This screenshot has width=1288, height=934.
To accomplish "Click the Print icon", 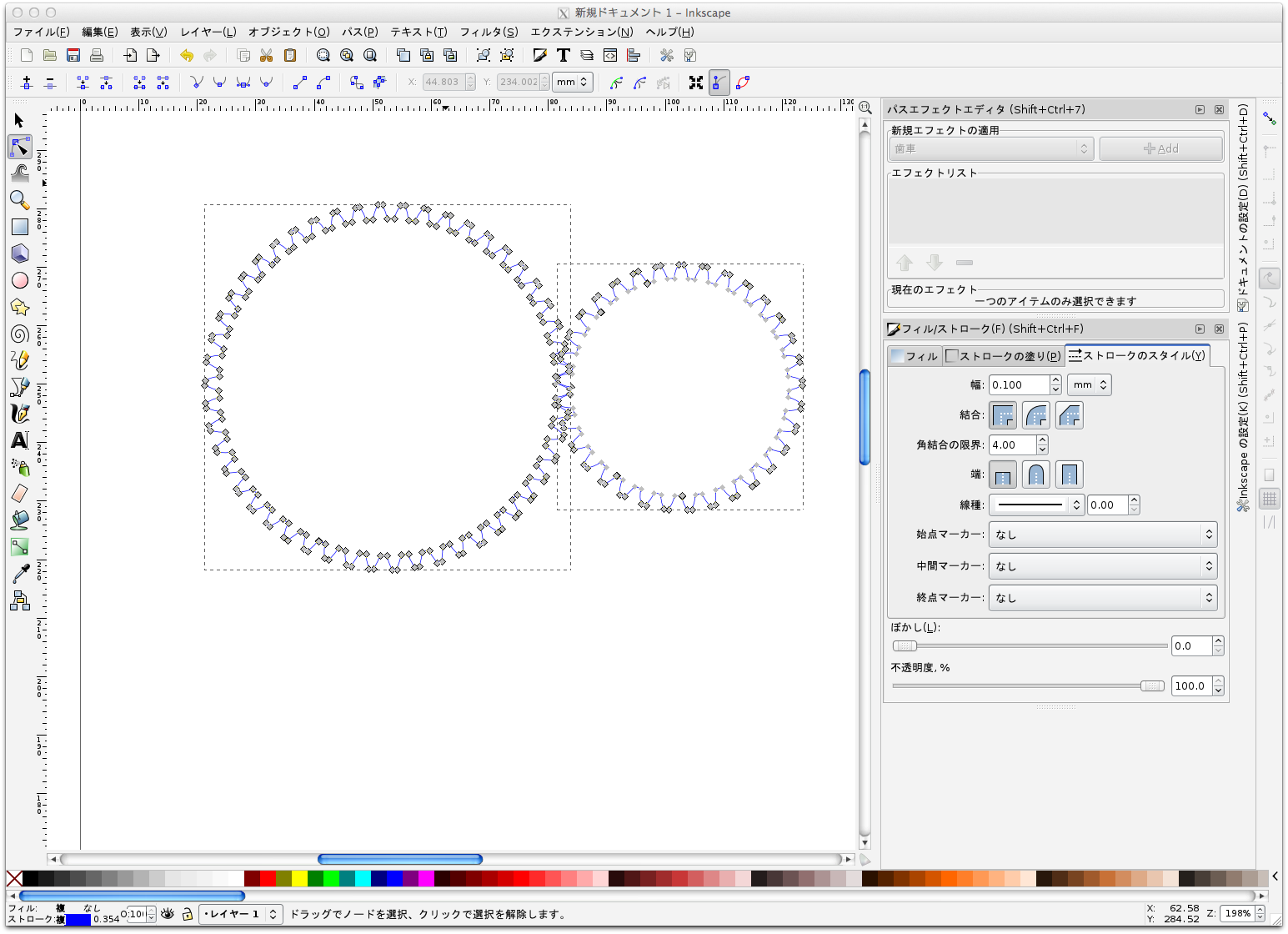I will point(97,55).
